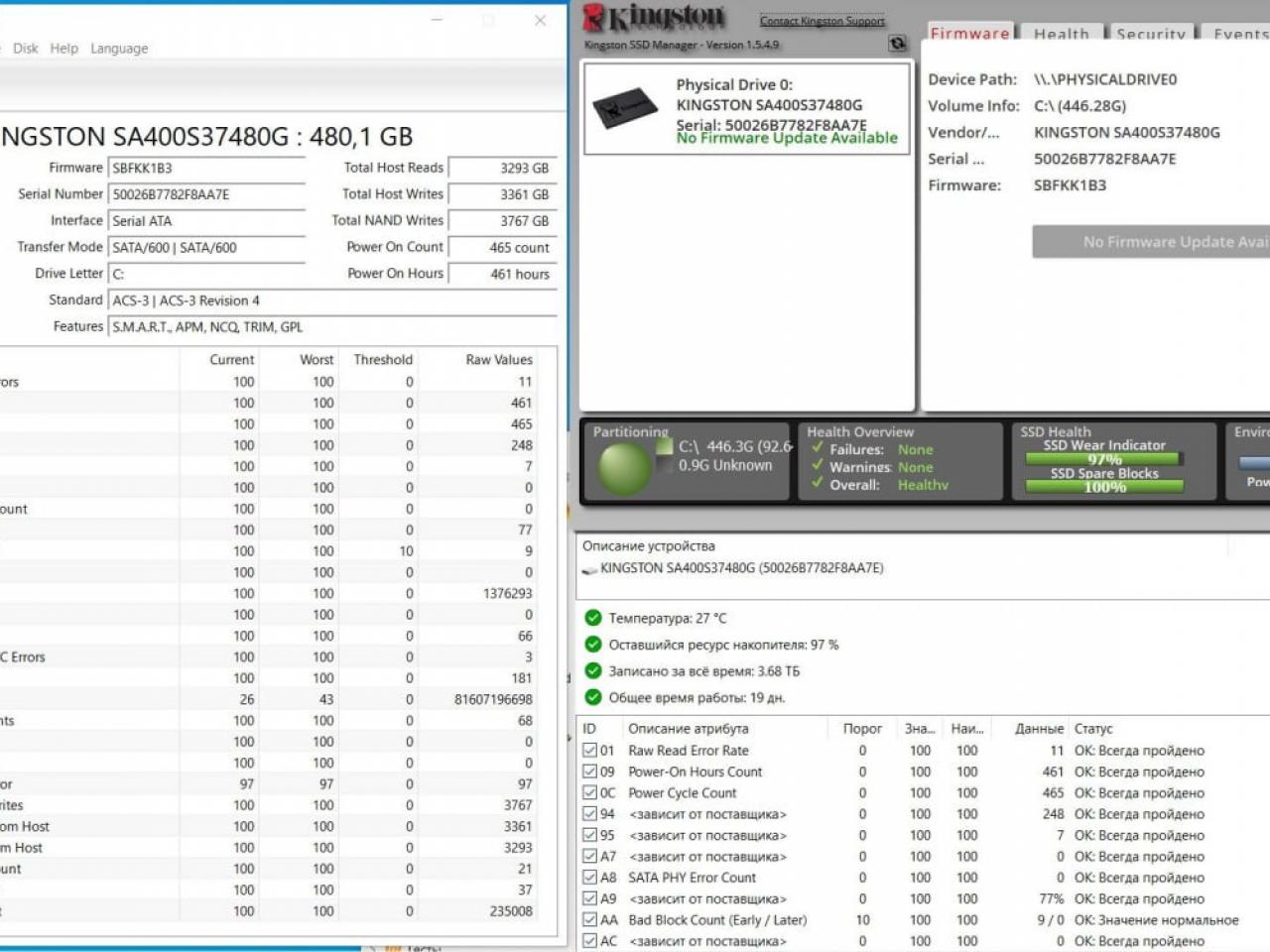Click the checkmark next to Overall
Viewport: 1270px width, 952px height.
818,484
